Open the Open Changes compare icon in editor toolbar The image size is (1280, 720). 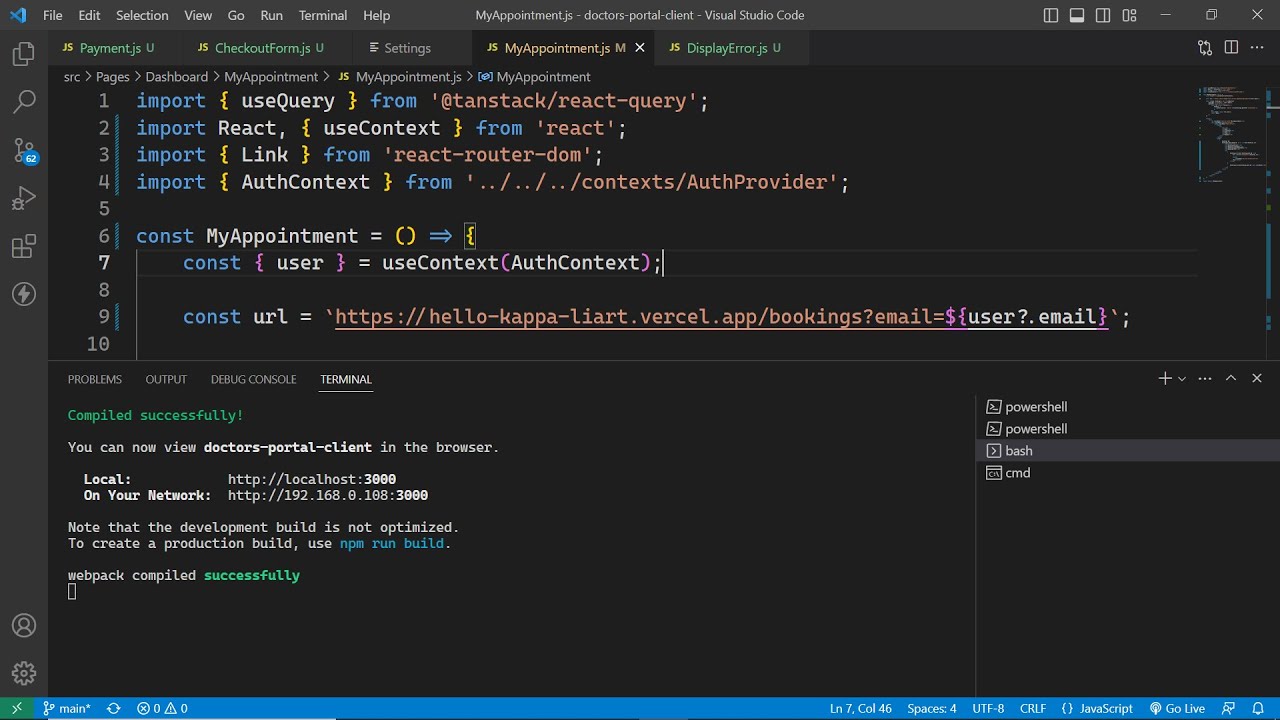[1205, 48]
